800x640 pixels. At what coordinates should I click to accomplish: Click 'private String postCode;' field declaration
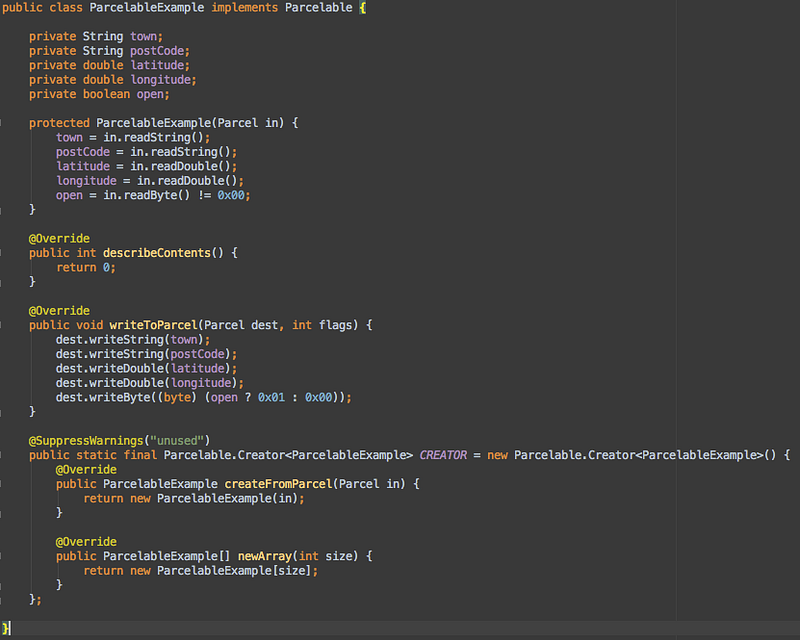click(x=109, y=51)
